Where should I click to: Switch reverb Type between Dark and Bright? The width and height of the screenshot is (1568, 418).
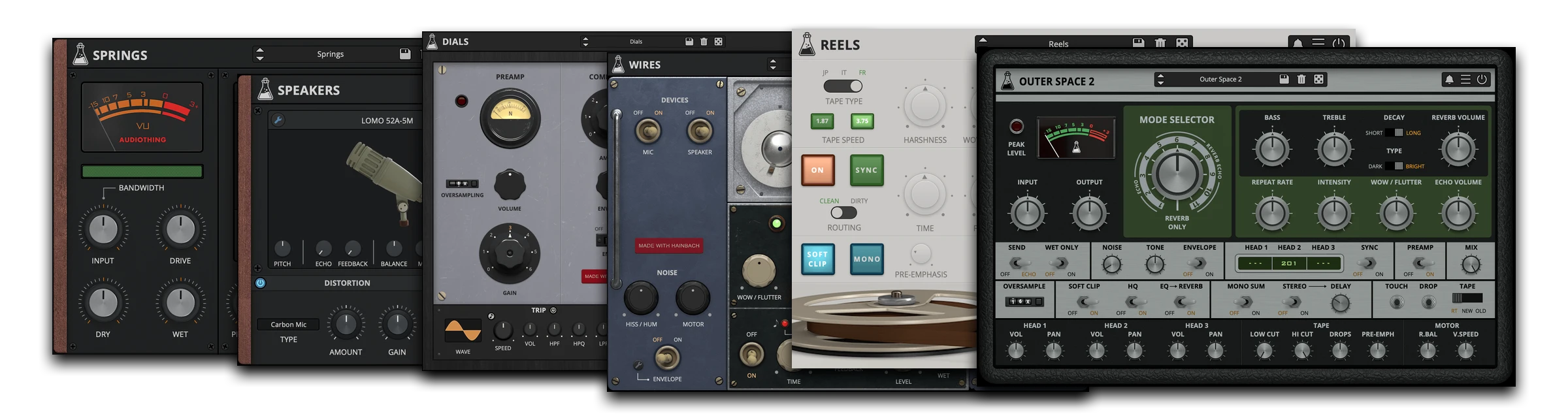[x=1394, y=166]
